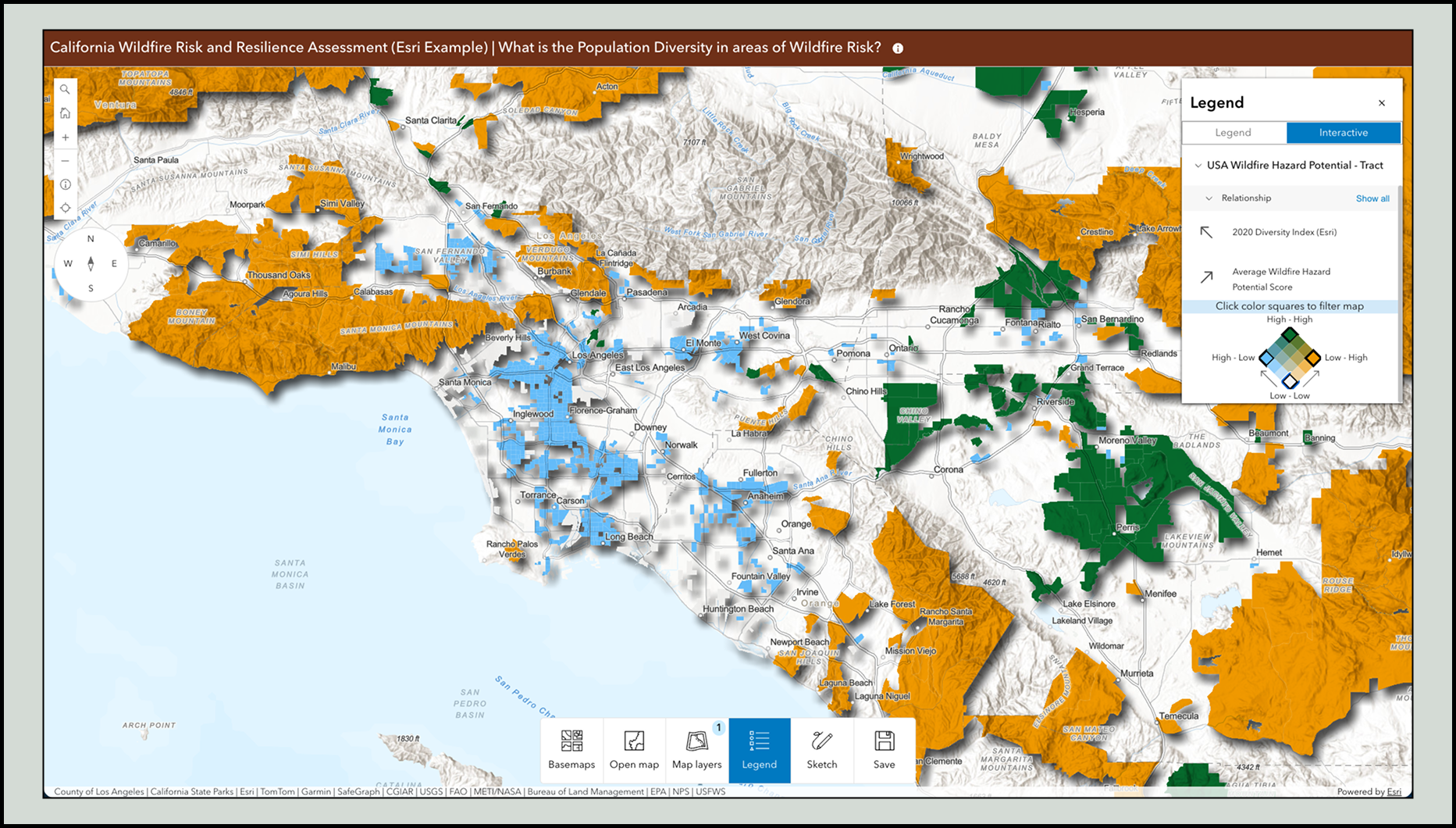Select the search magnifier tool
This screenshot has height=828, width=1456.
(66, 89)
